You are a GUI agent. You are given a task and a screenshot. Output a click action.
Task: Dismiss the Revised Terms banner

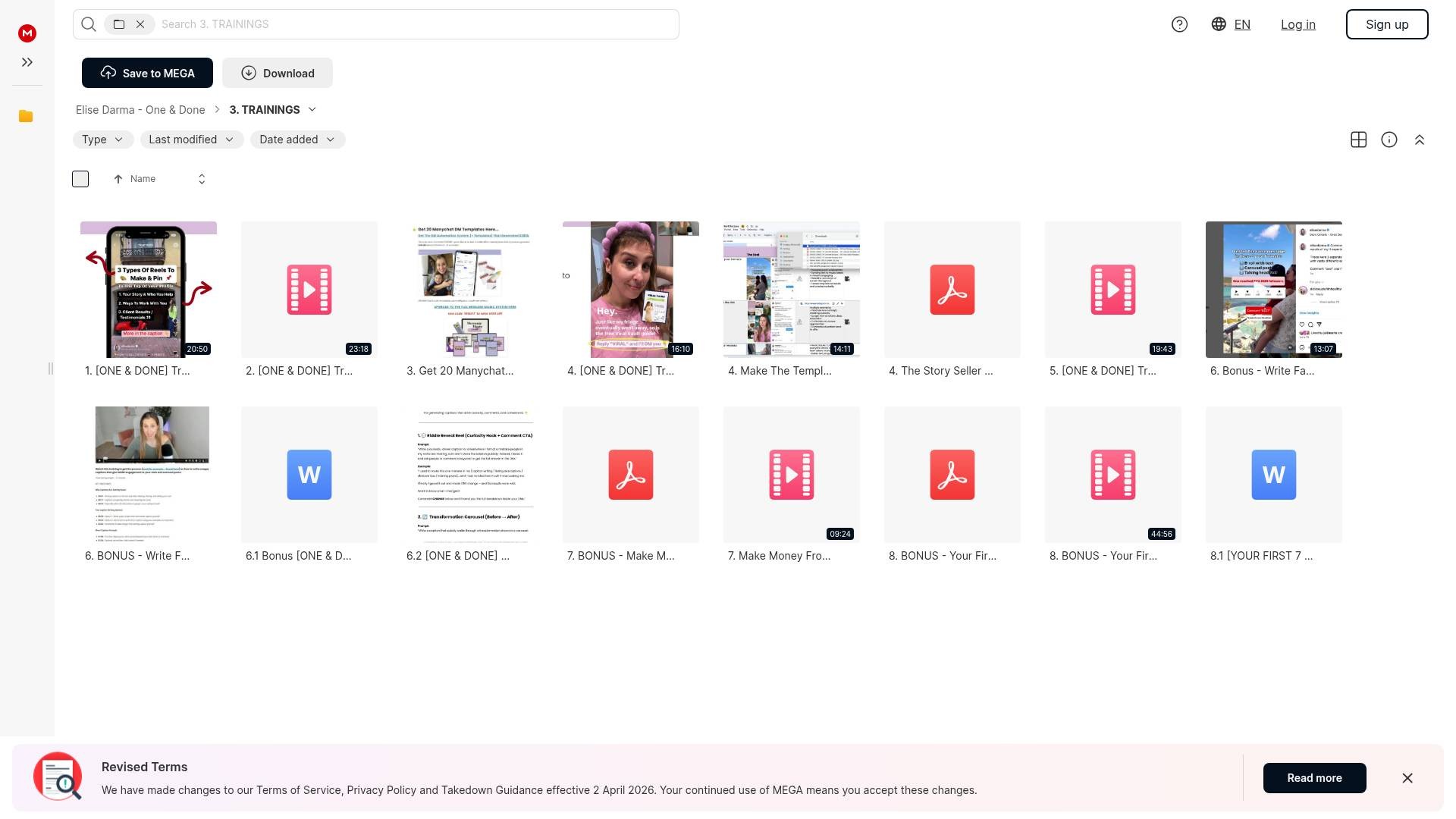point(1407,778)
